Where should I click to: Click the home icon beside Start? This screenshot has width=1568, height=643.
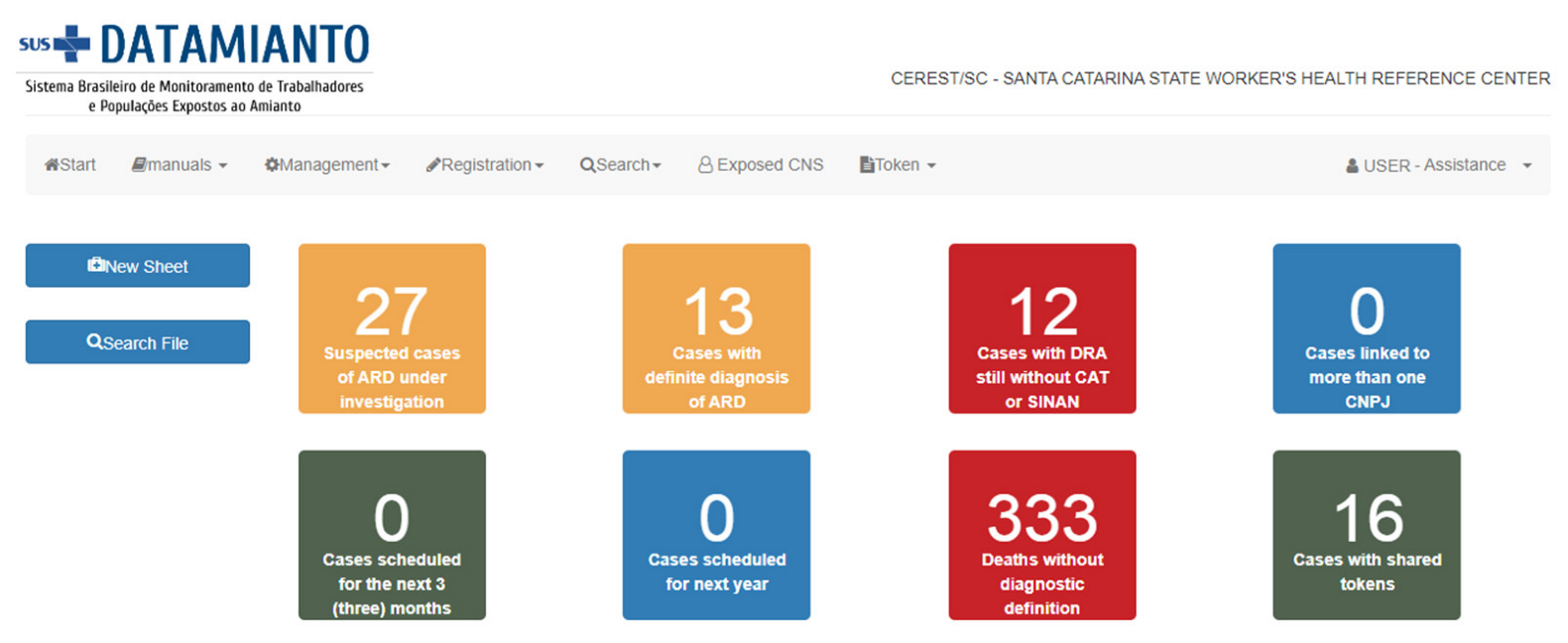click(x=52, y=165)
